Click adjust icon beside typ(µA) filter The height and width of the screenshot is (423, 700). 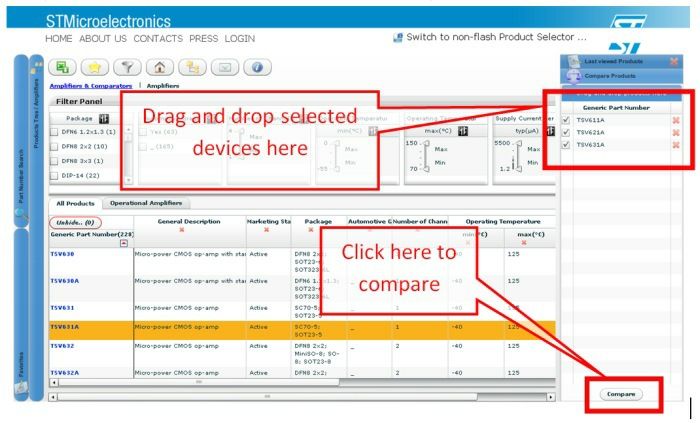click(x=550, y=131)
